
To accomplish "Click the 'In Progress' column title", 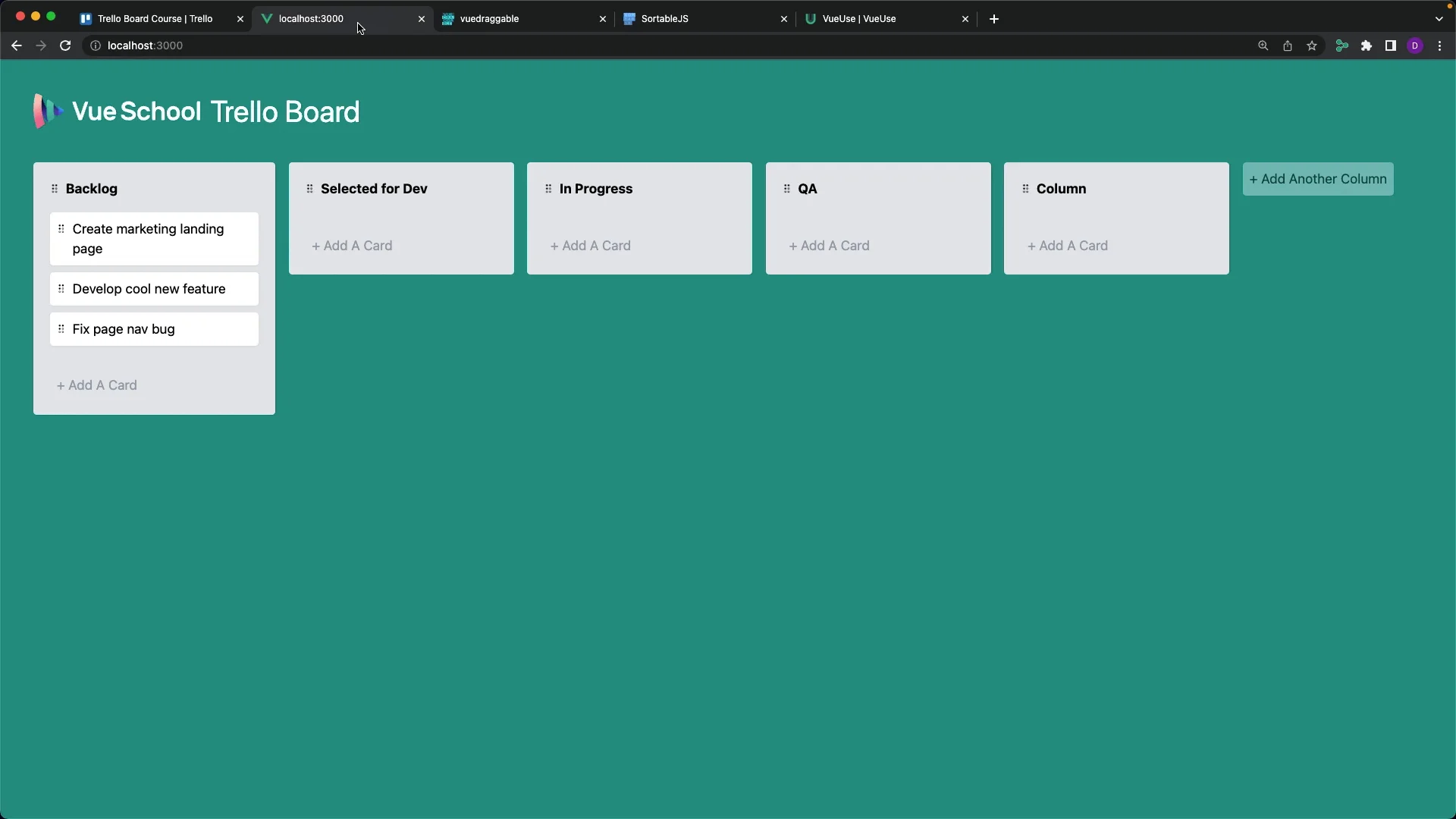I will pos(596,189).
